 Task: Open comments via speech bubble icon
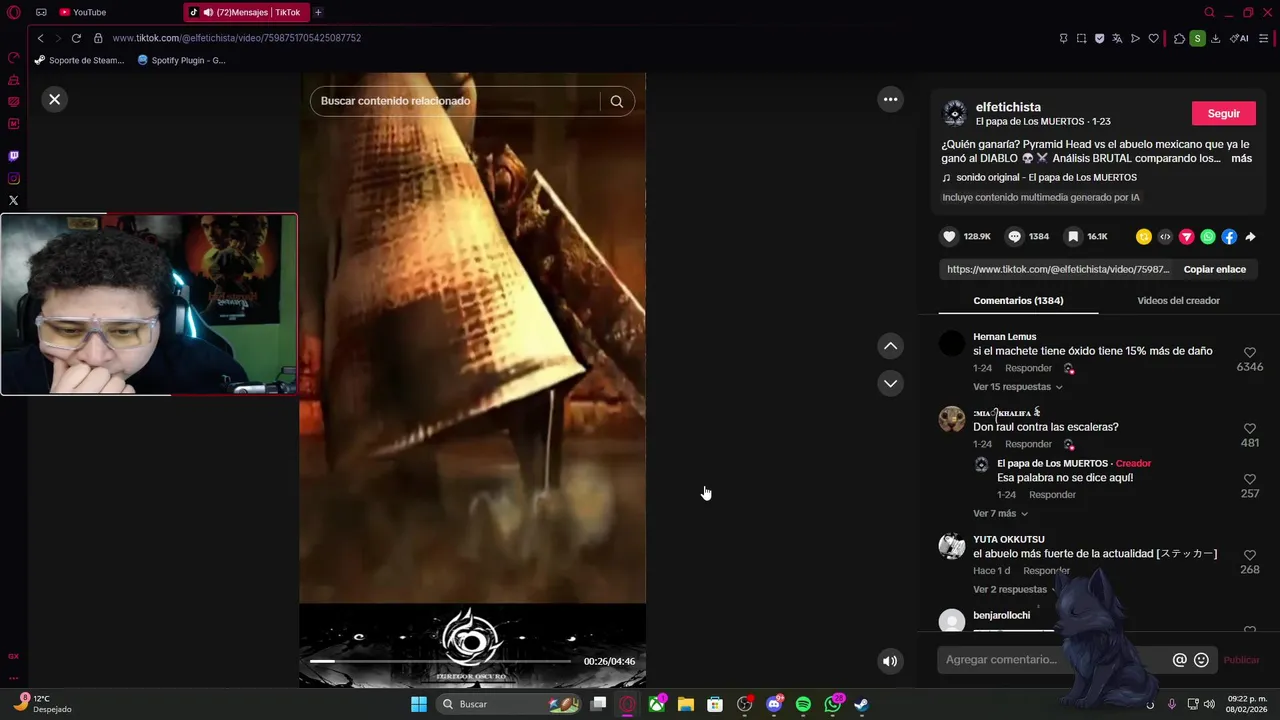point(1015,237)
